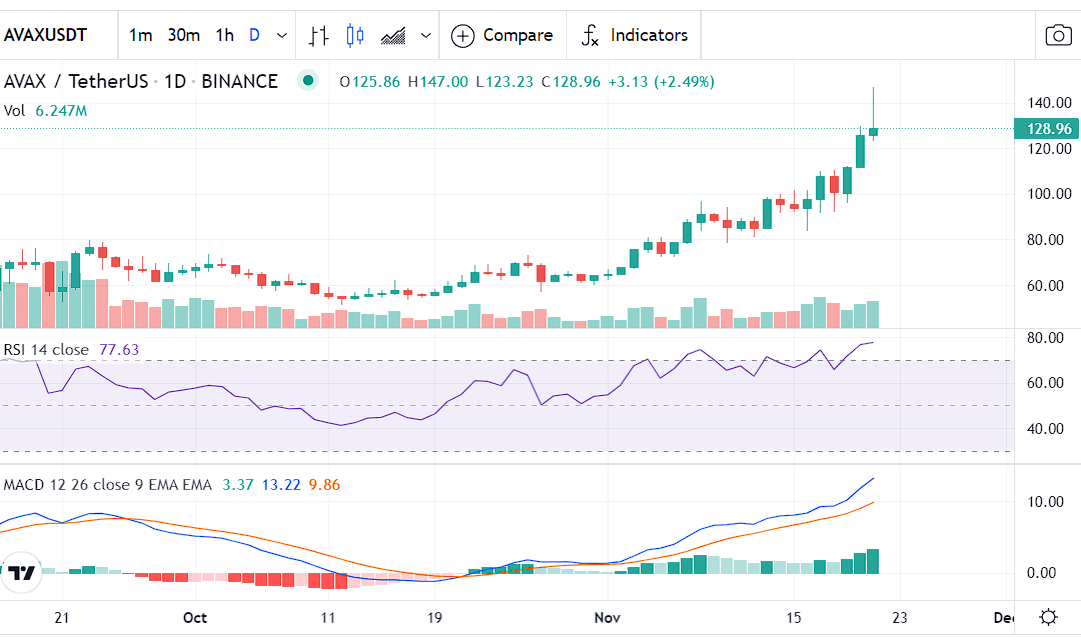Select the 30m timeframe

click(x=181, y=35)
